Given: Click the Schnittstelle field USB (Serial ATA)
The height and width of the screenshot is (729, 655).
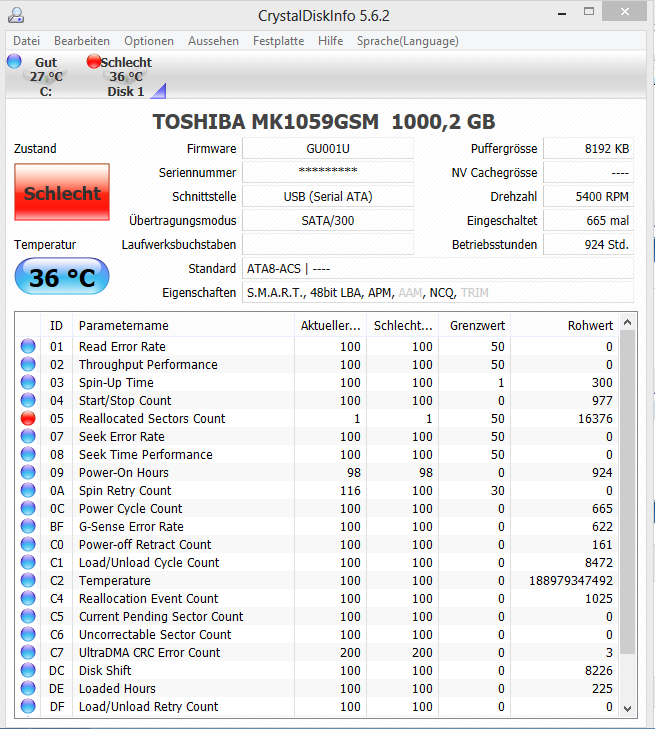Looking at the screenshot, I should (x=328, y=197).
